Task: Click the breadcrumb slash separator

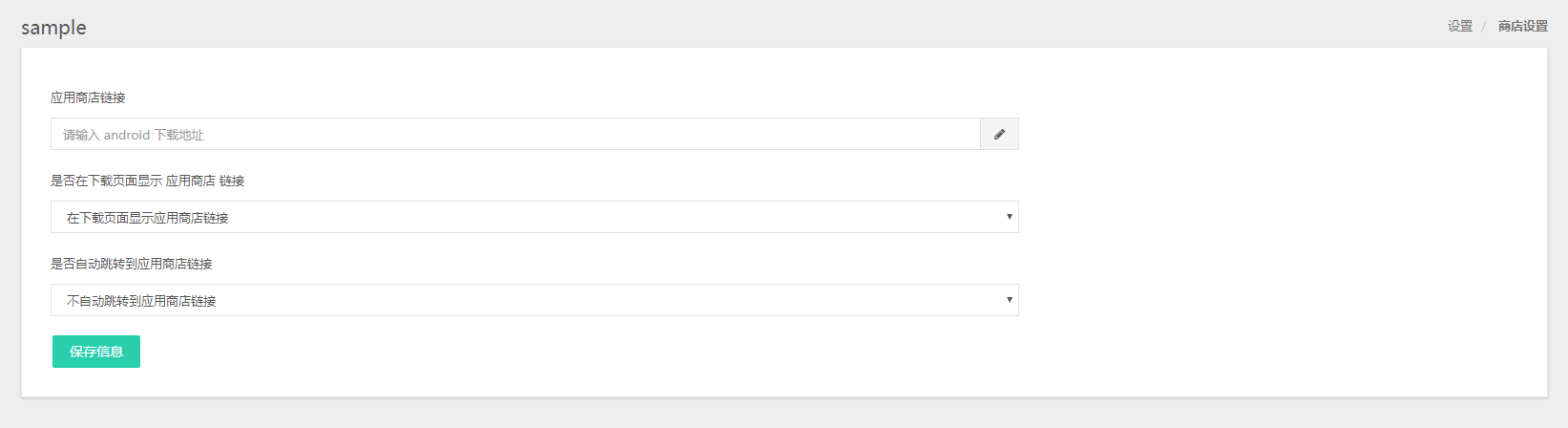Action: click(1484, 27)
